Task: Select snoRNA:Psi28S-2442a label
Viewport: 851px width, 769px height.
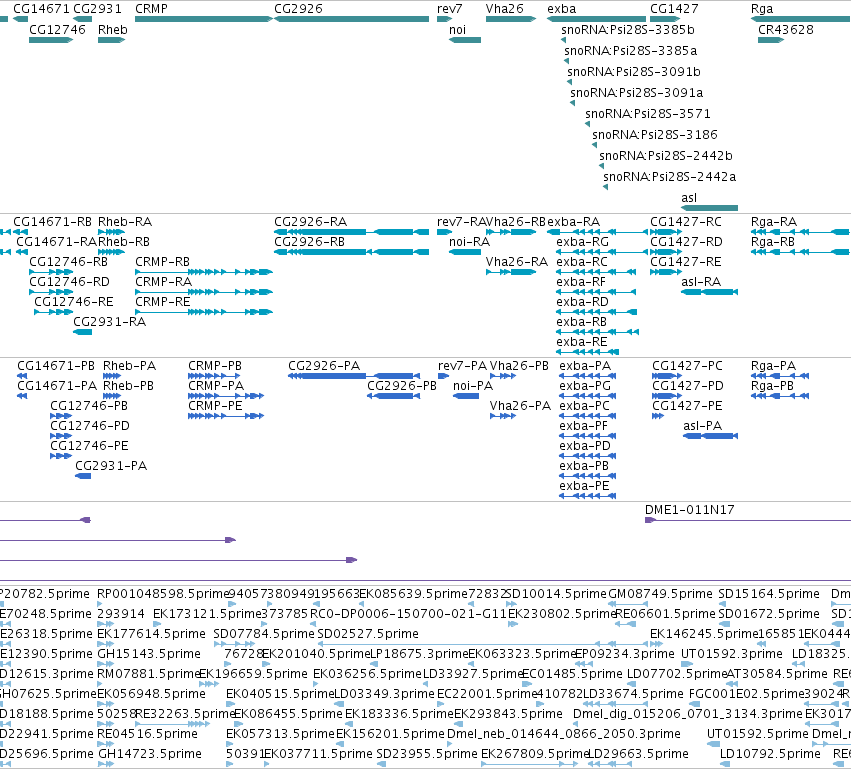Action: click(670, 177)
